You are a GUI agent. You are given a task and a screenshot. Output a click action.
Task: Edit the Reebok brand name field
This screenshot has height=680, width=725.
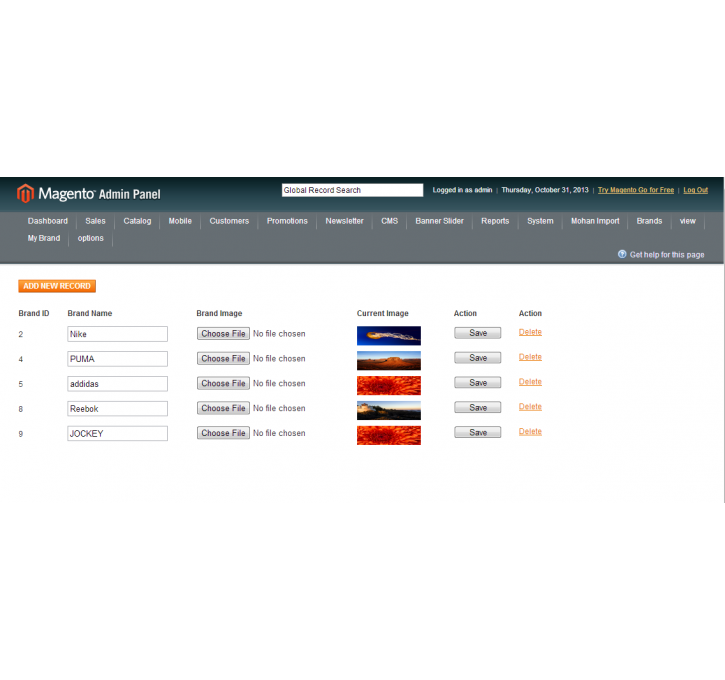tap(117, 409)
